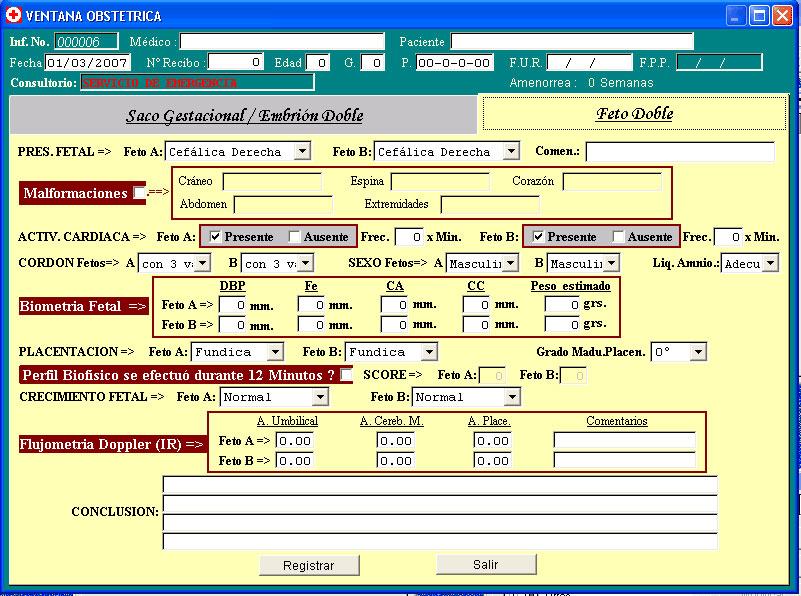Click the Score Feto A field
This screenshot has width=801, height=596.
coord(493,375)
